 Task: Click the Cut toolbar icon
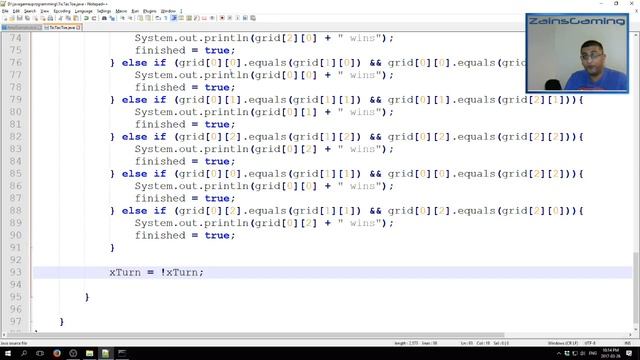pyautogui.click(x=60, y=18)
